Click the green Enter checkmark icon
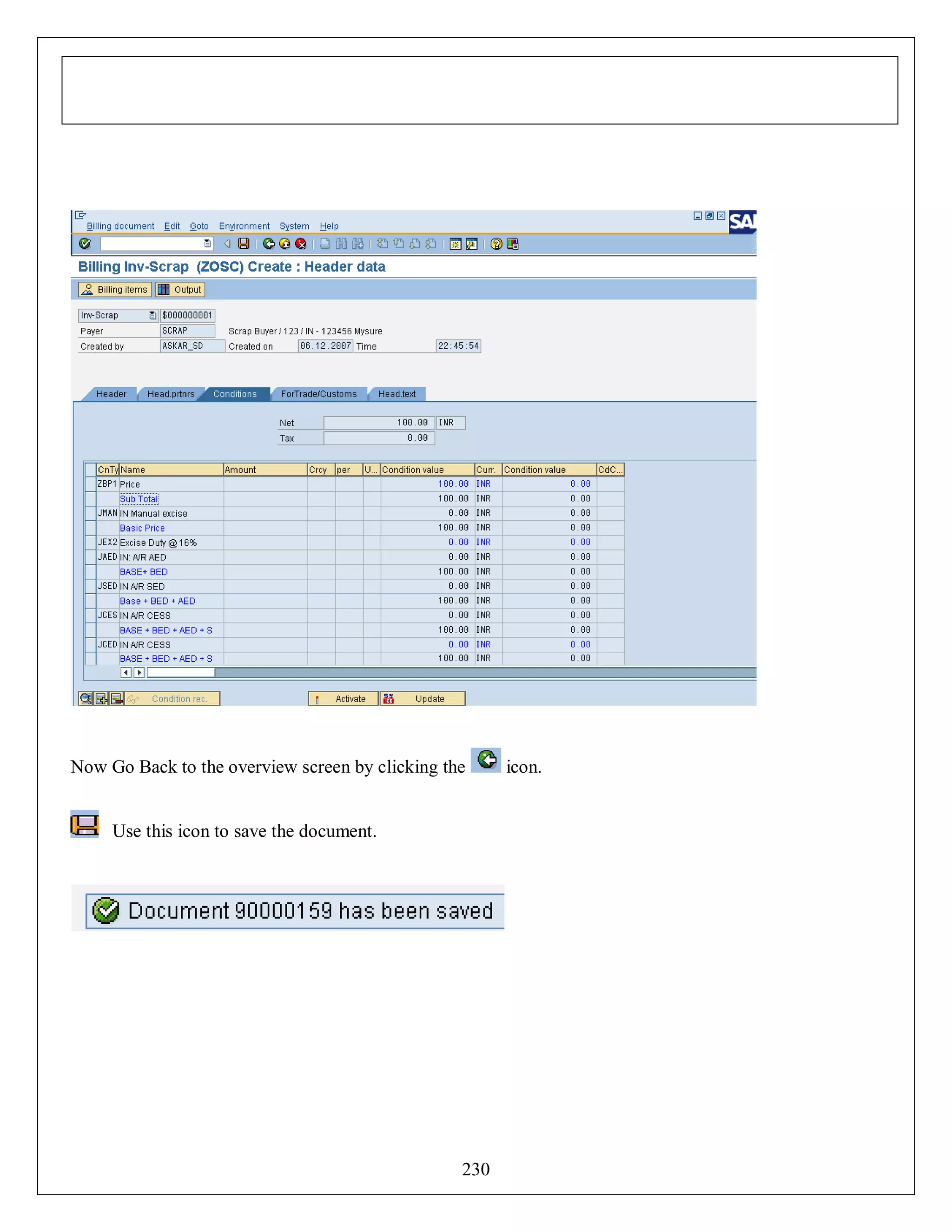The image size is (952, 1232). 85,244
